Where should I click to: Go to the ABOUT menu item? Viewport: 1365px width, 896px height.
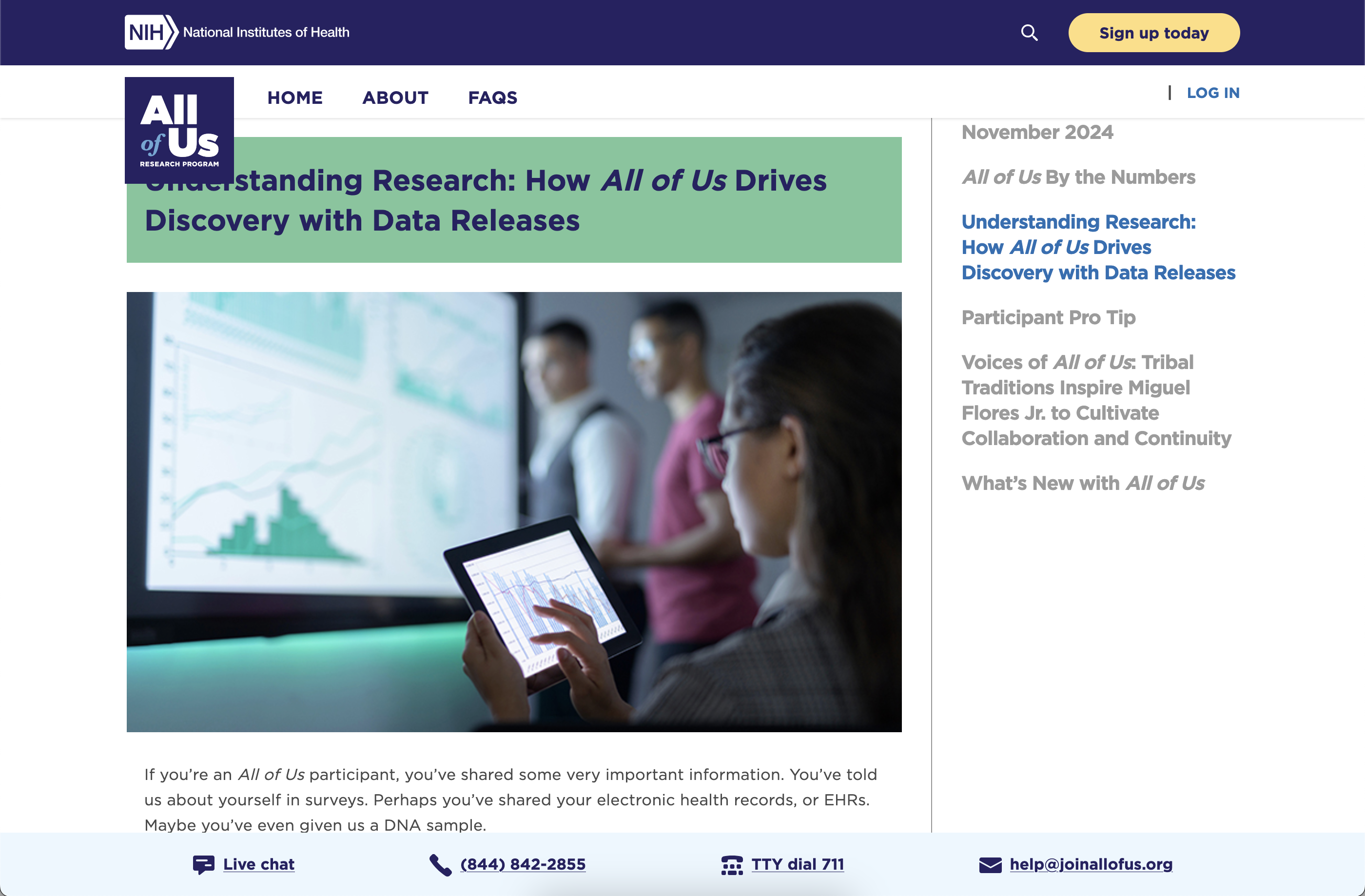395,97
